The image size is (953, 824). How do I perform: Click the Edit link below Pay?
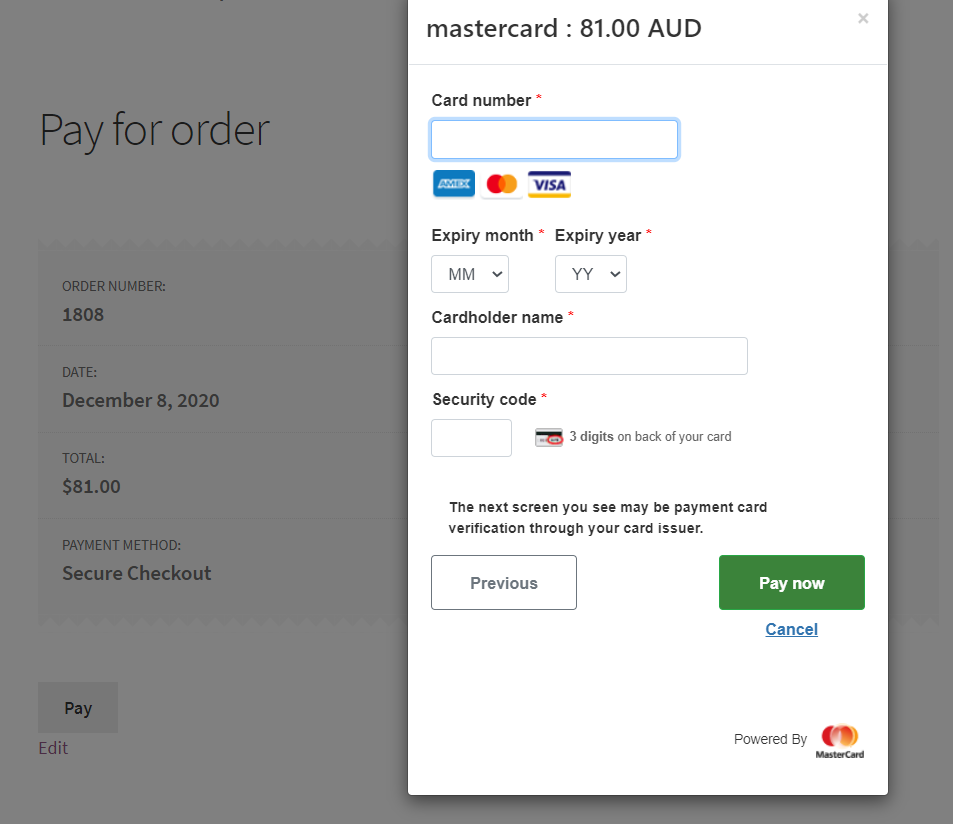[x=52, y=747]
